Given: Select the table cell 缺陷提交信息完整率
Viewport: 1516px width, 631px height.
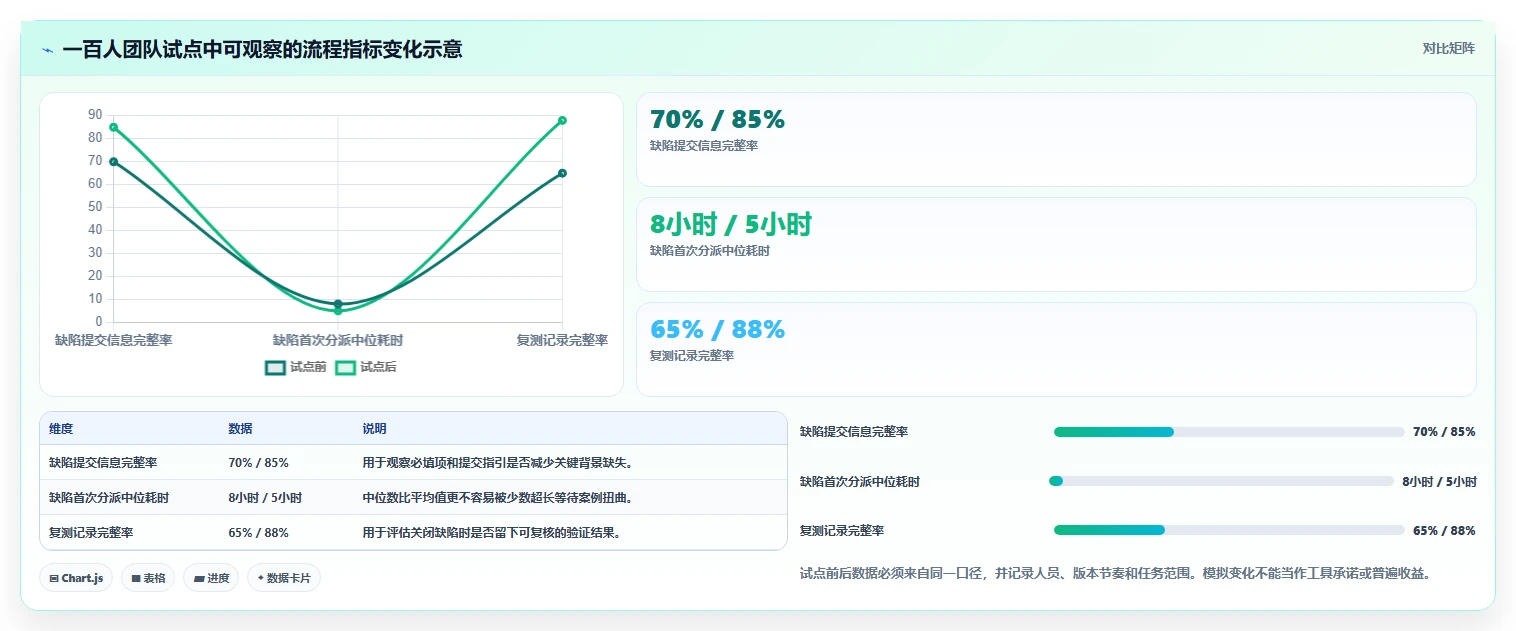Looking at the screenshot, I should (x=103, y=463).
